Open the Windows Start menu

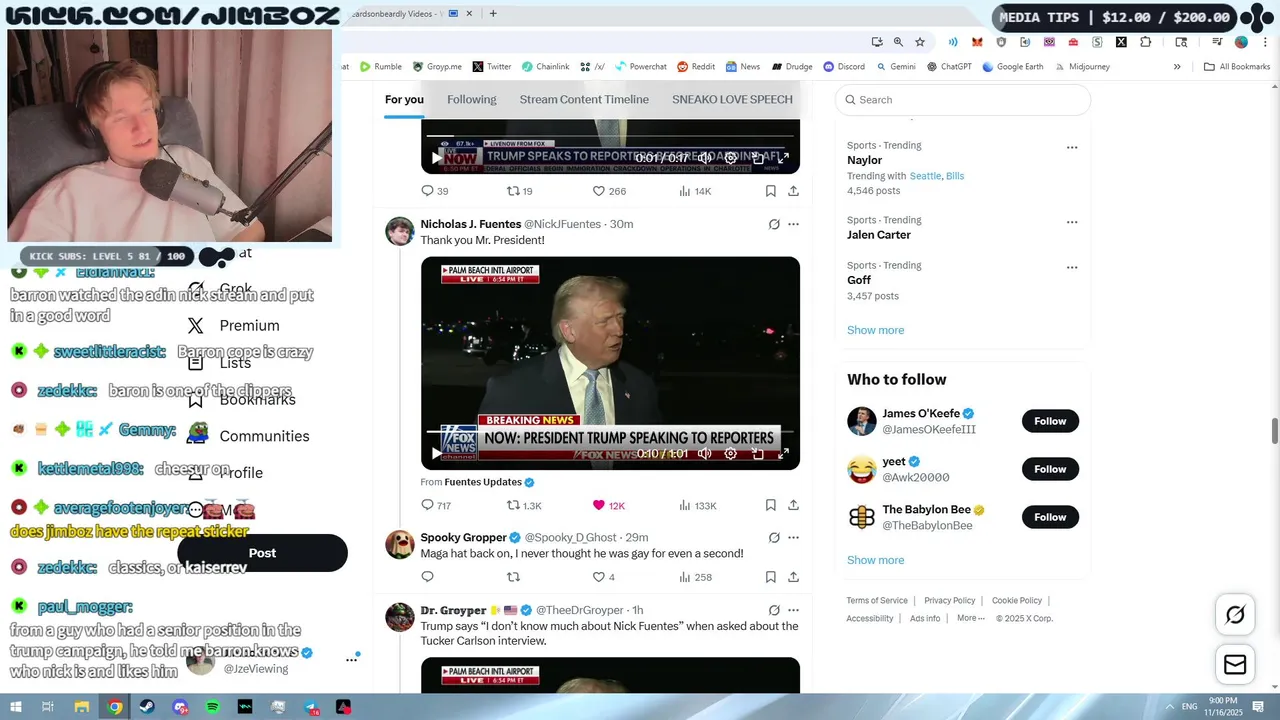pyautogui.click(x=15, y=707)
